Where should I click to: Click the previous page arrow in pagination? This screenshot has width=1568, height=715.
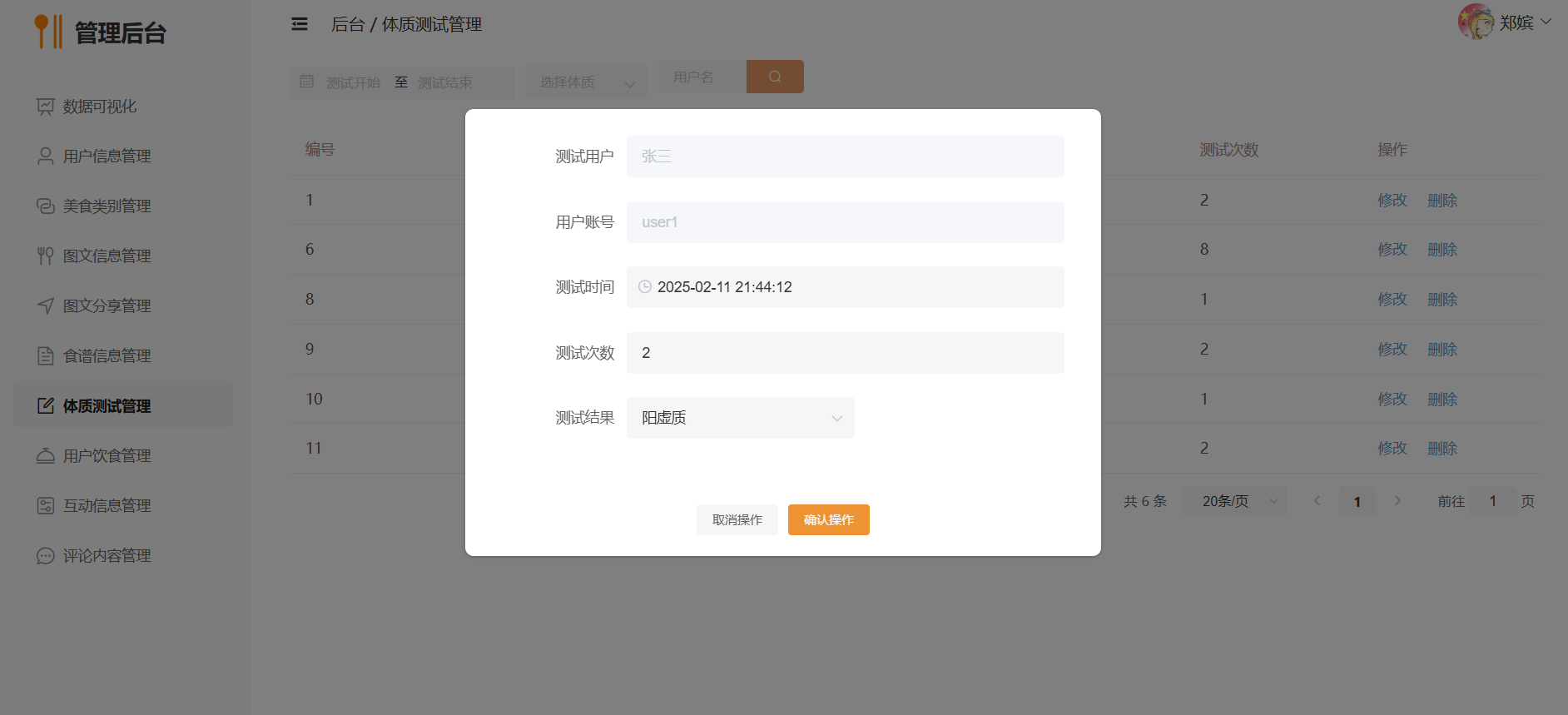[x=1317, y=501]
